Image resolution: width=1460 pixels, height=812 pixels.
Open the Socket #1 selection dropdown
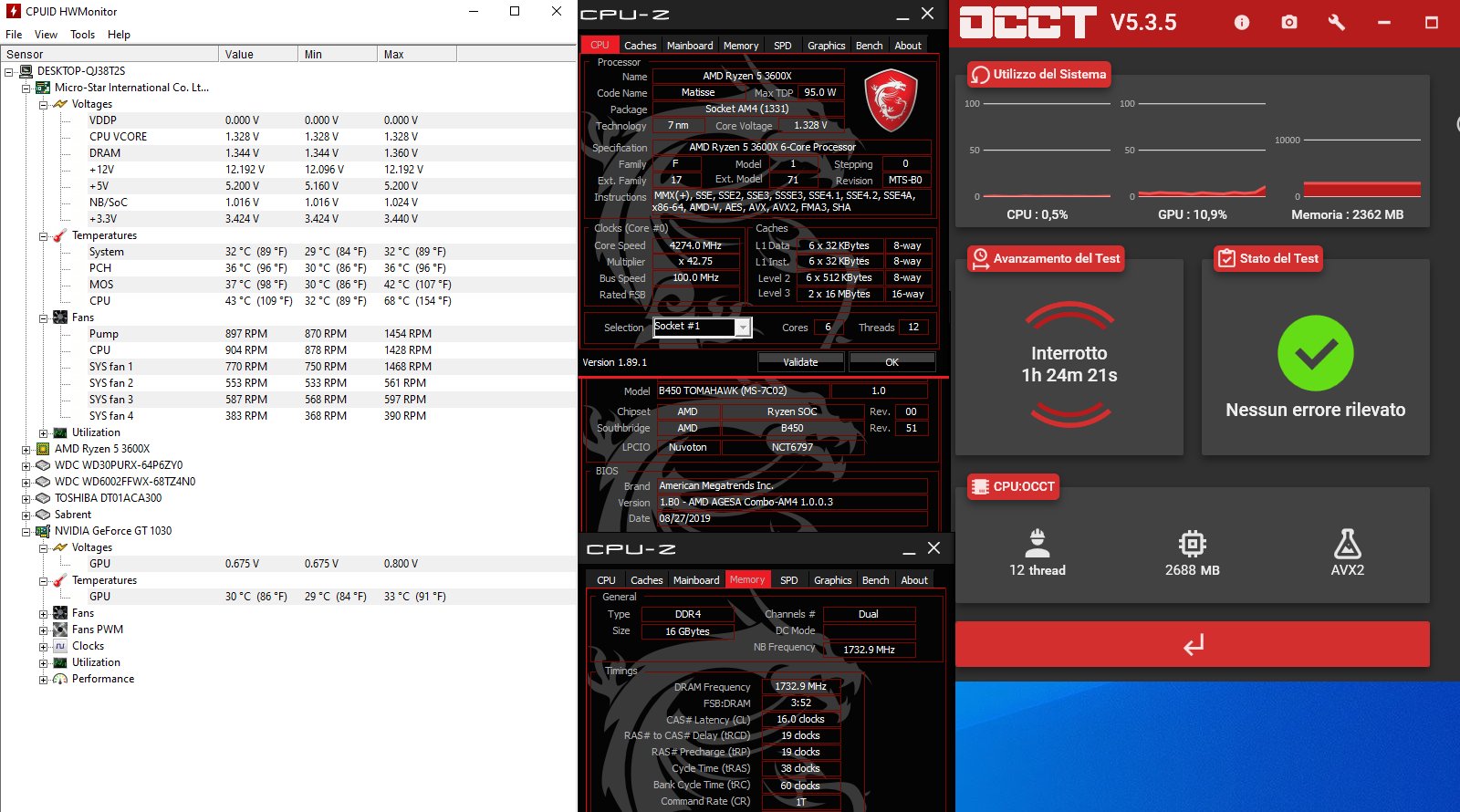(743, 328)
